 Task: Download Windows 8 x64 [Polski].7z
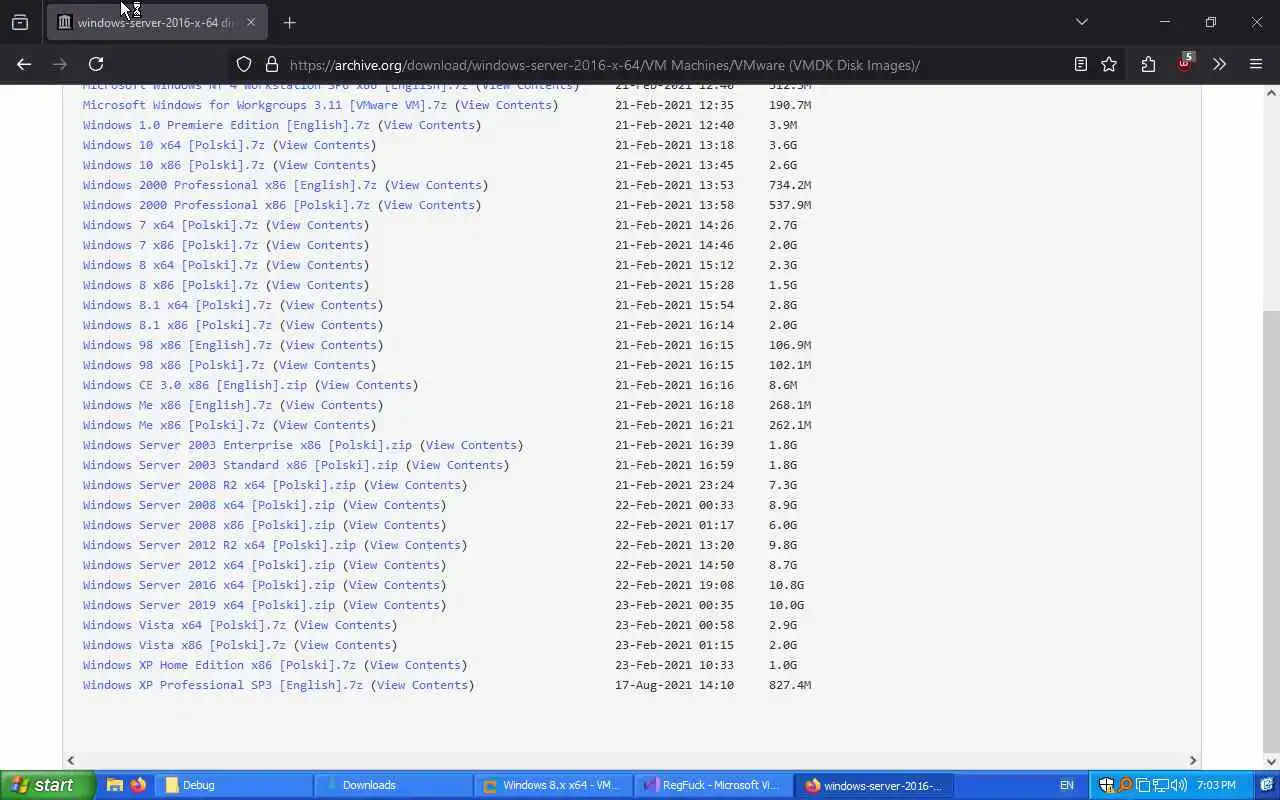point(170,265)
